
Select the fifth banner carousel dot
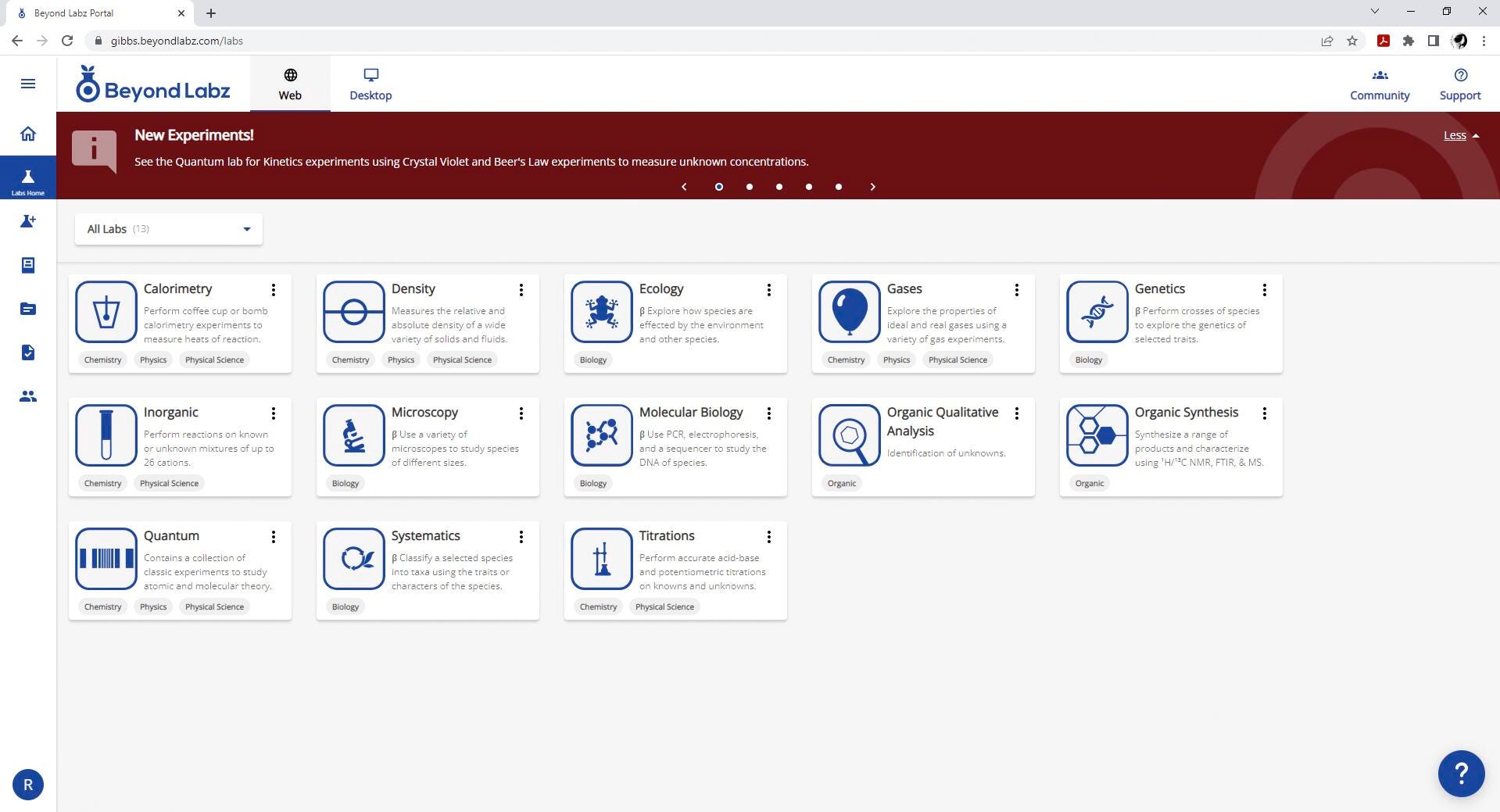(838, 187)
